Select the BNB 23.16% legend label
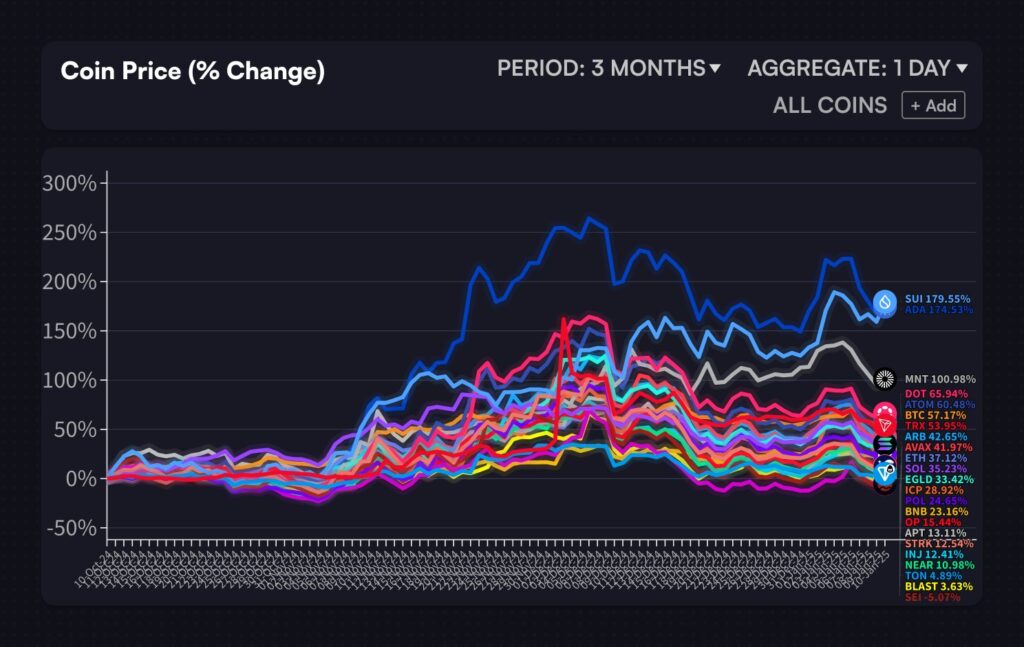Screen dimensions: 1024x647 click(936, 511)
